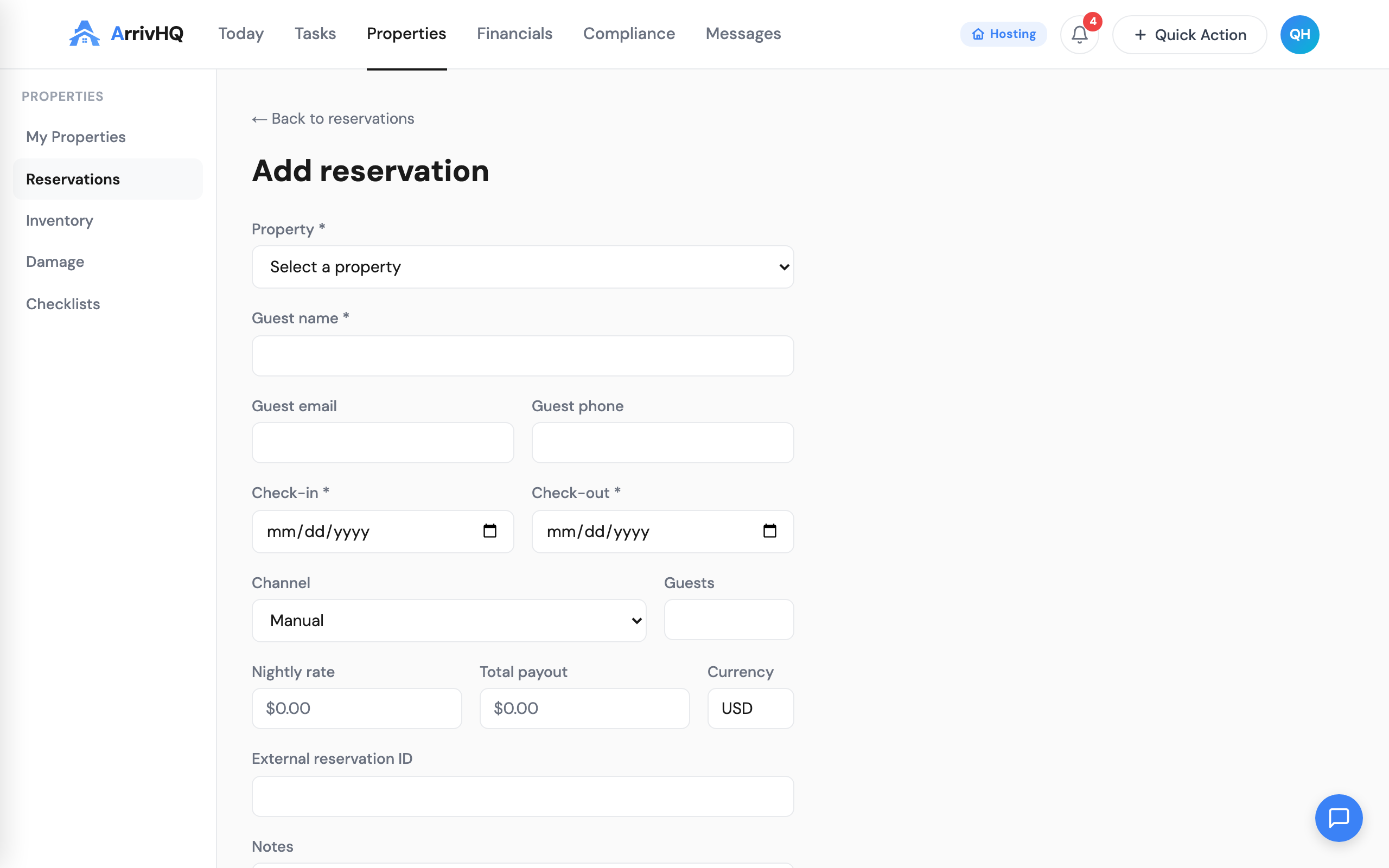Open the chat bubble widget
Image resolution: width=1389 pixels, height=868 pixels.
tap(1339, 818)
